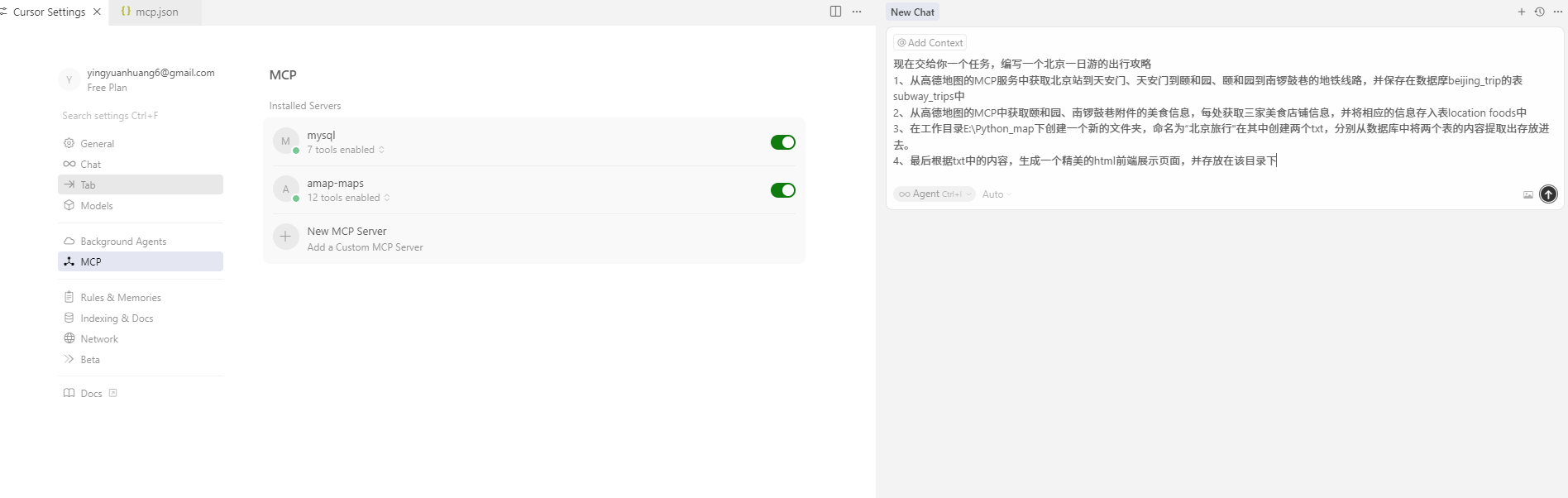Click the Rules & Memories clipboard icon

(69, 297)
